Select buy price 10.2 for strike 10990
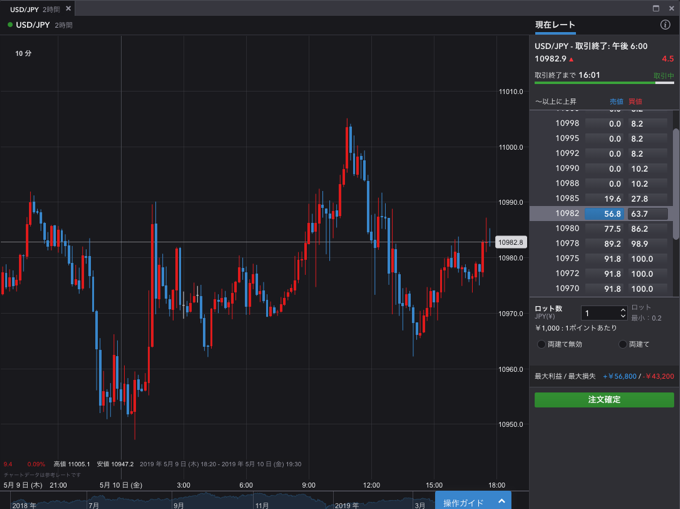680x509 pixels. [648, 169]
